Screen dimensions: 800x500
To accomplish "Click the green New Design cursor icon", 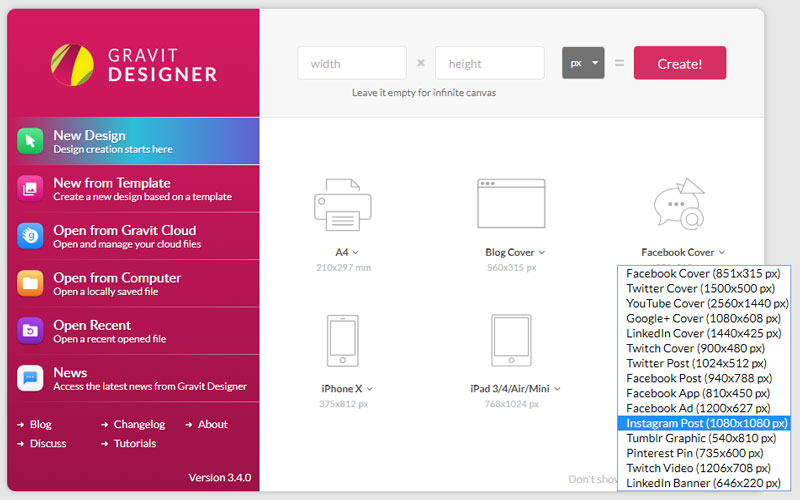I will click(x=30, y=141).
